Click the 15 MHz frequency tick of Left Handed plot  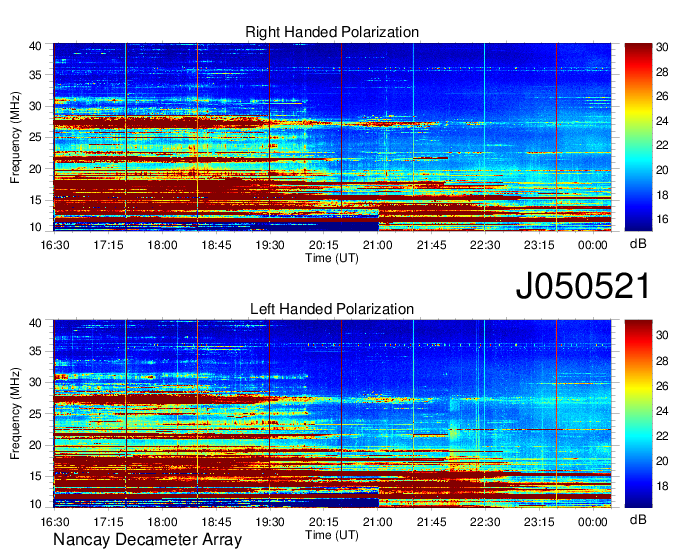tap(36, 476)
